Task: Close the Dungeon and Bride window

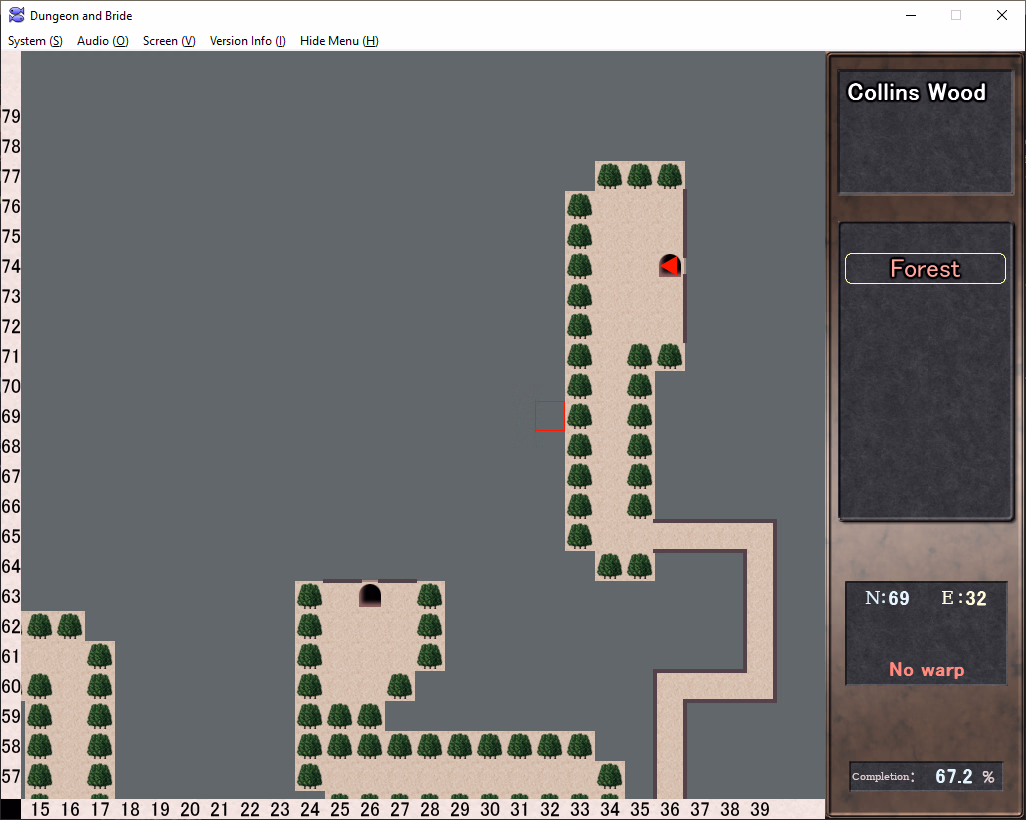Action: click(x=1002, y=15)
